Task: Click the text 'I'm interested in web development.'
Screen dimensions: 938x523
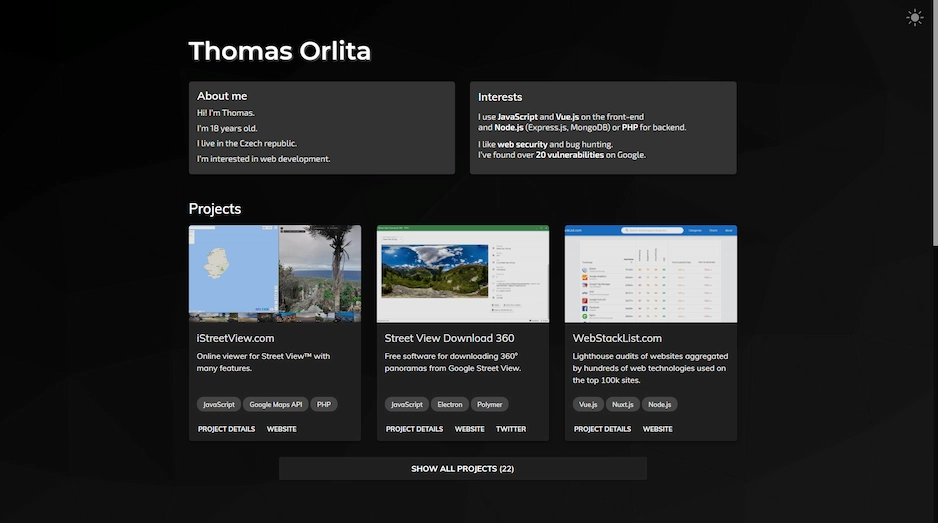Action: point(263,159)
